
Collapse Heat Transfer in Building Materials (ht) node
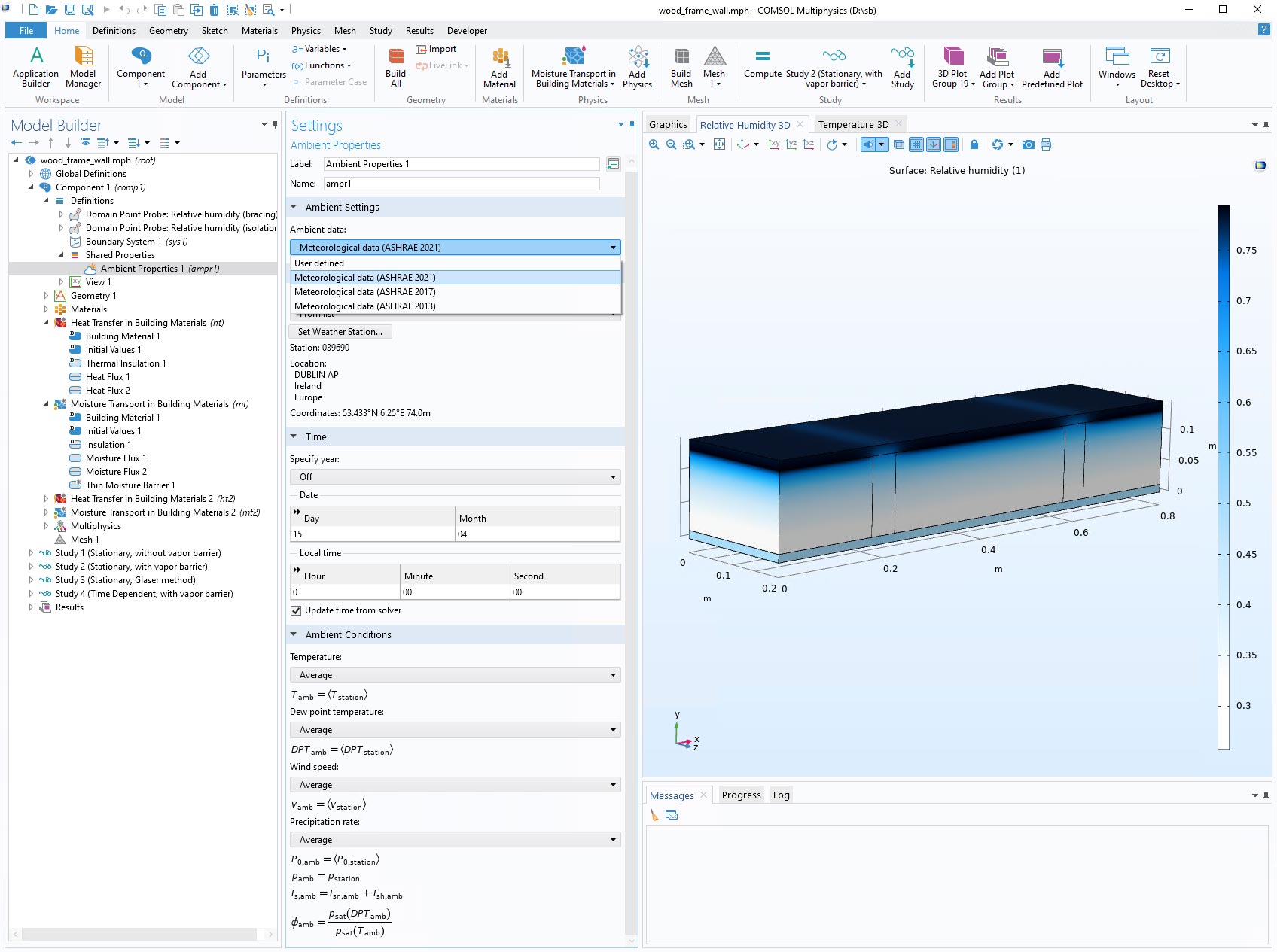(46, 323)
